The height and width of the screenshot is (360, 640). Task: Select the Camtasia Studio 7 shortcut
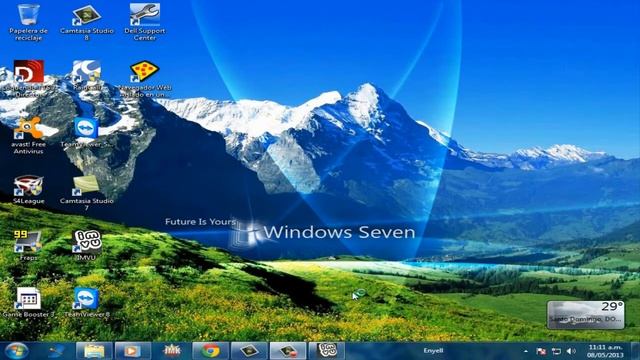[x=87, y=193]
